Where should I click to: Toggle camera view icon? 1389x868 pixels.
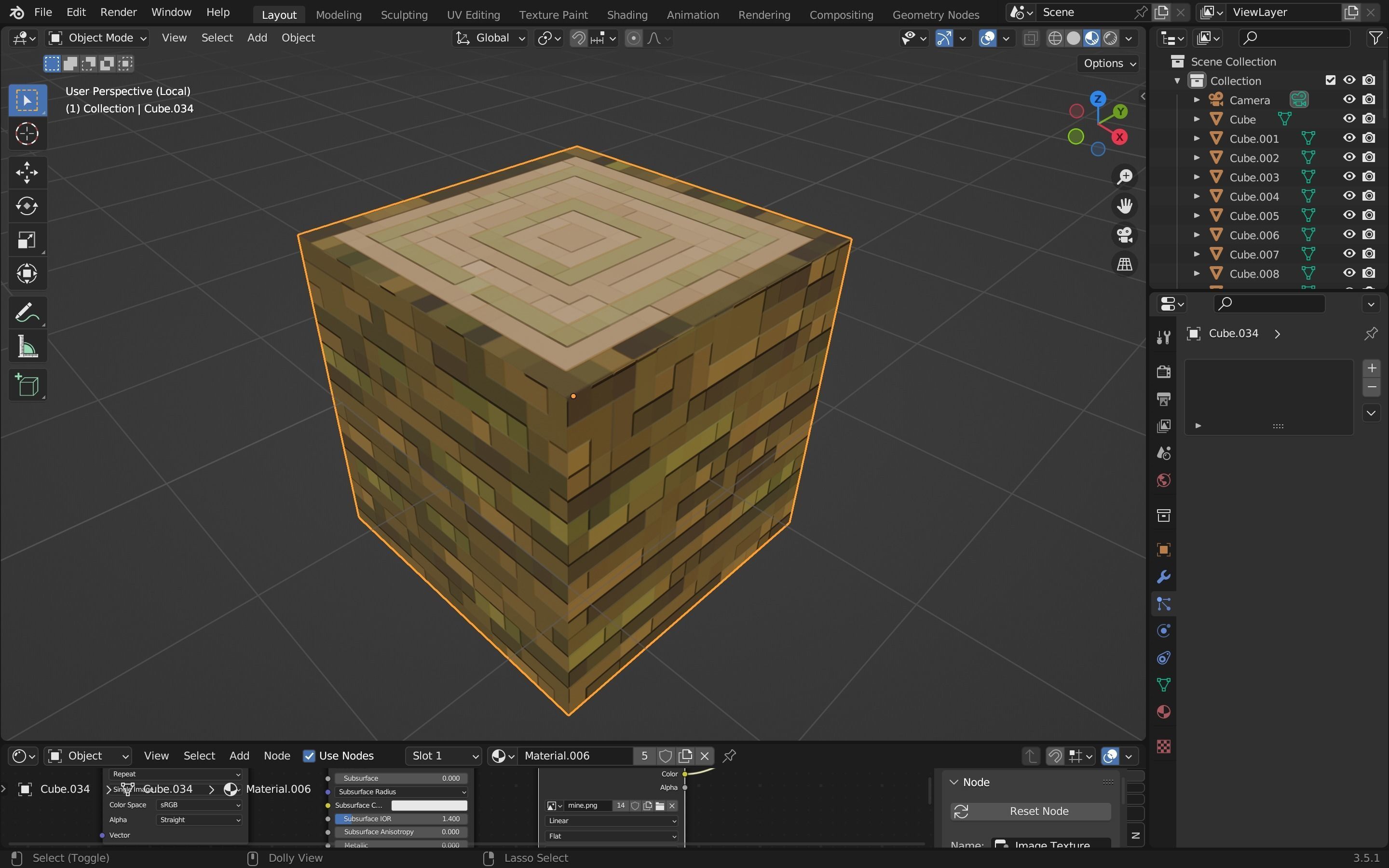point(1124,235)
